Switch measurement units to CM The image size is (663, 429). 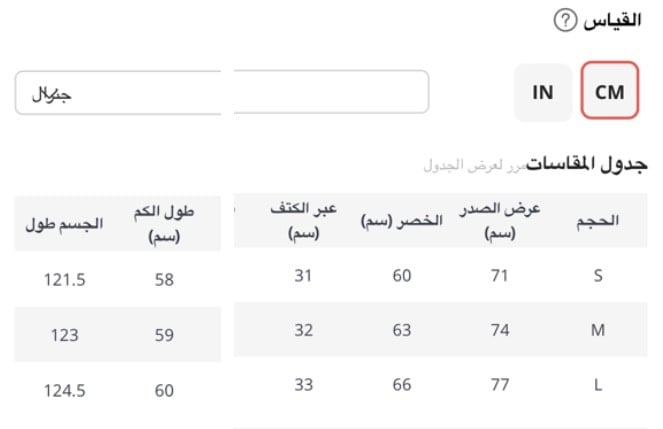[x=609, y=92]
